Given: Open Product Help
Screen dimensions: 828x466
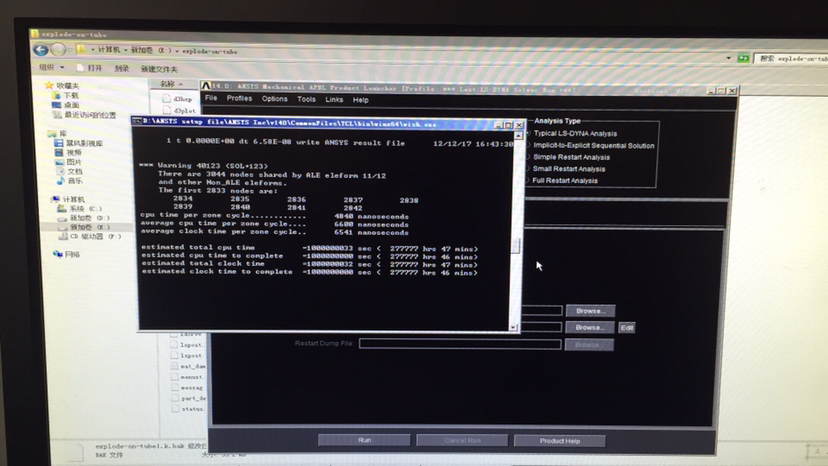Looking at the screenshot, I should [560, 441].
